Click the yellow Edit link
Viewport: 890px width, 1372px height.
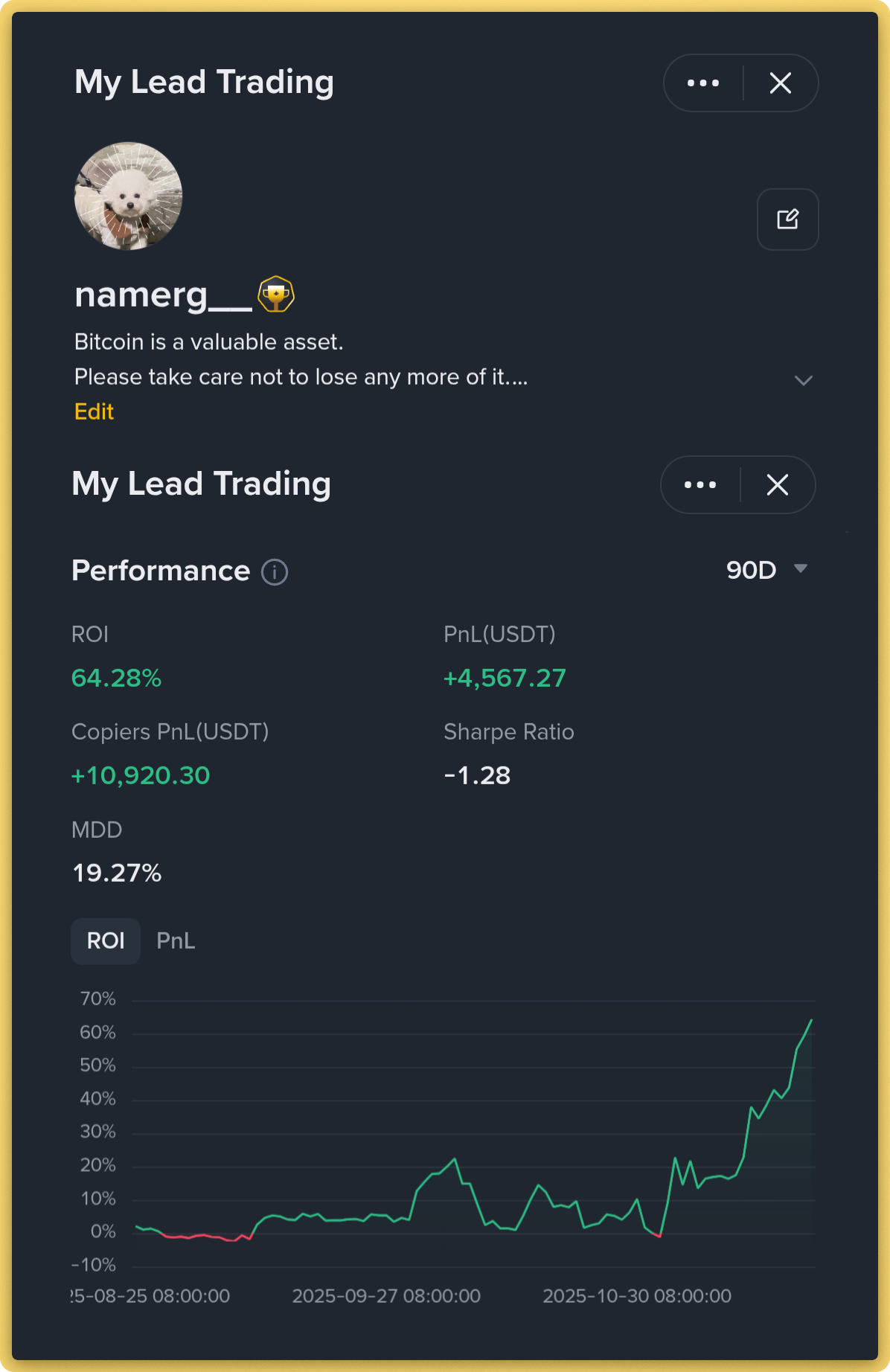click(94, 412)
